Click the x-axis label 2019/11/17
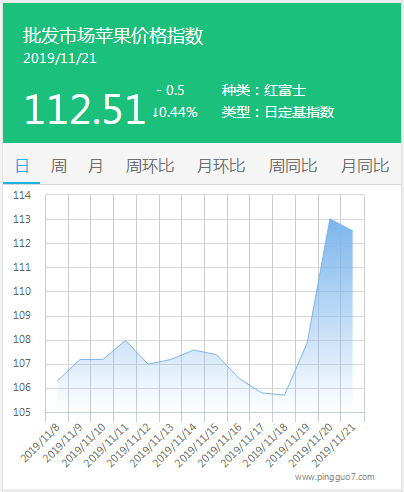Screen dimensions: 404x492 point(242,445)
